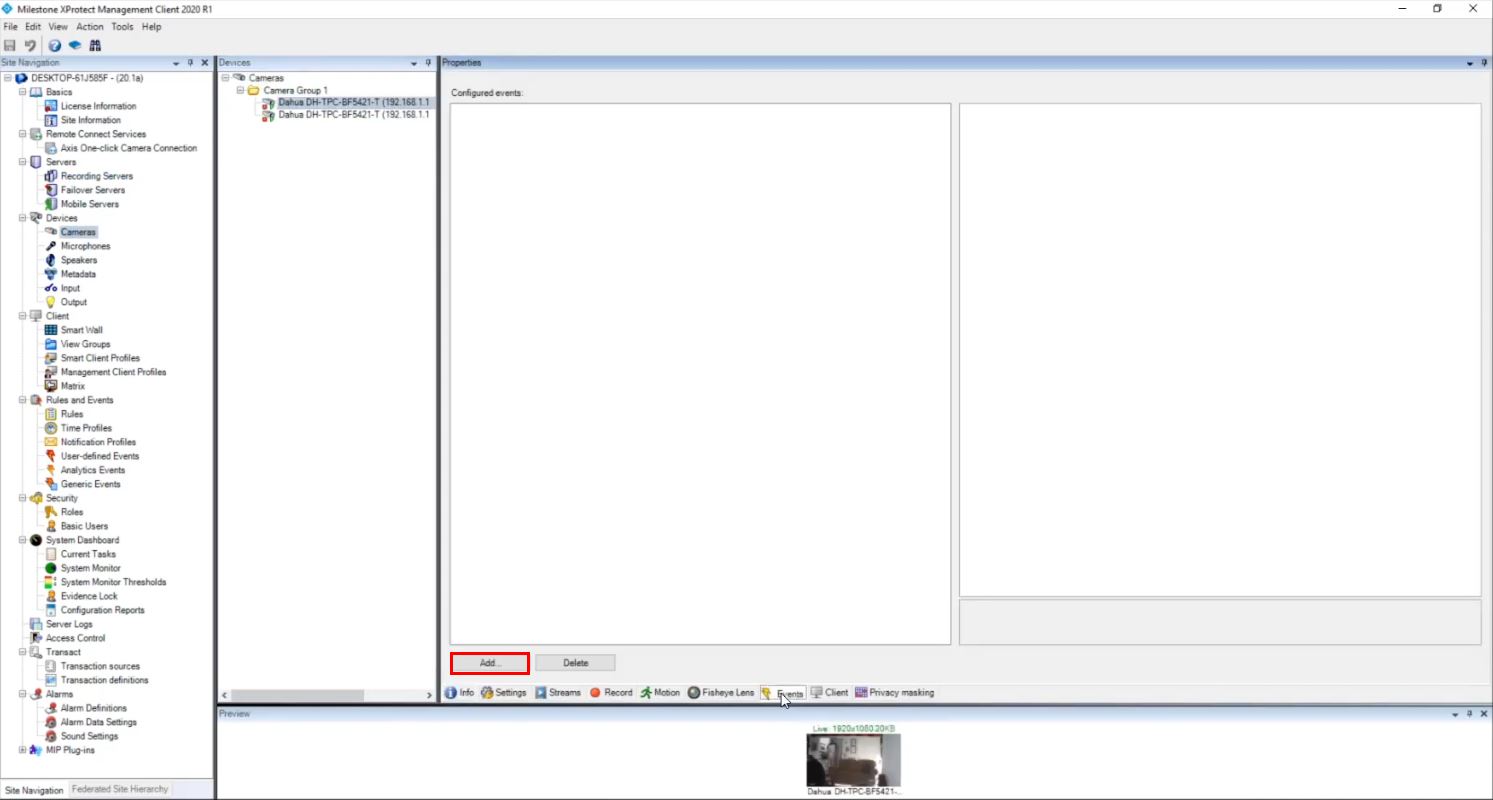Click the License Information icon
This screenshot has height=800, width=1493.
(x=52, y=106)
